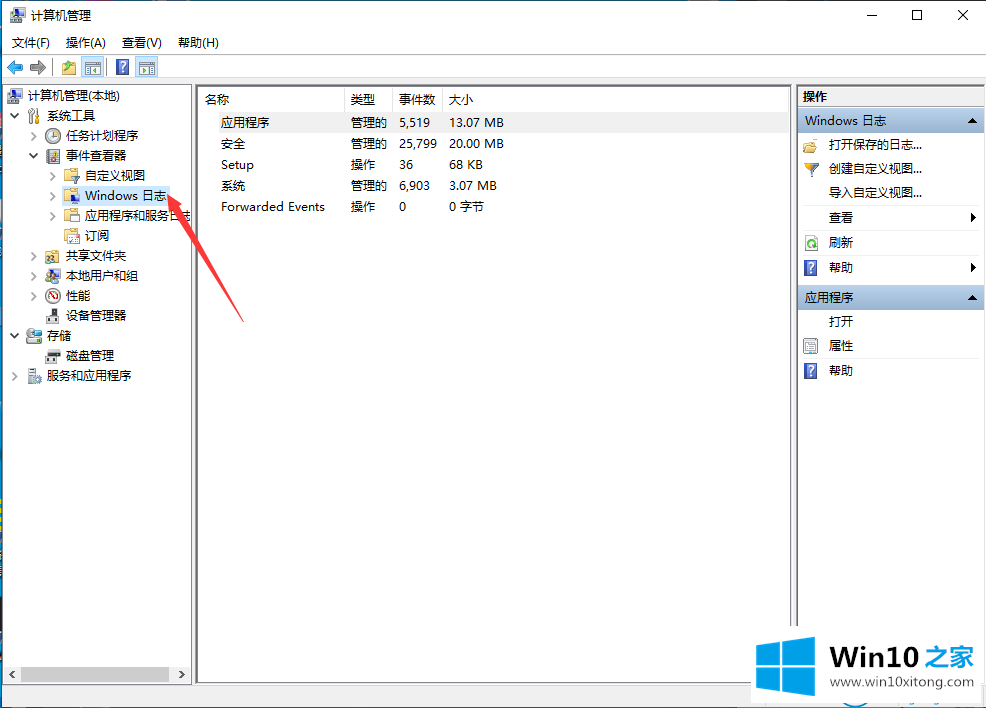Viewport: 986px width, 708px height.
Task: Collapse the 系统工具 tree node
Action: pos(14,116)
